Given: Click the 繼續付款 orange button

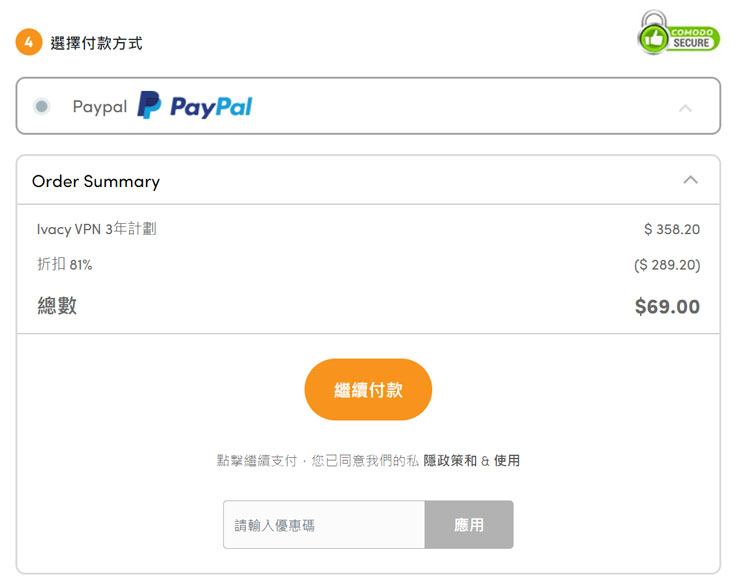Looking at the screenshot, I should pyautogui.click(x=368, y=390).
